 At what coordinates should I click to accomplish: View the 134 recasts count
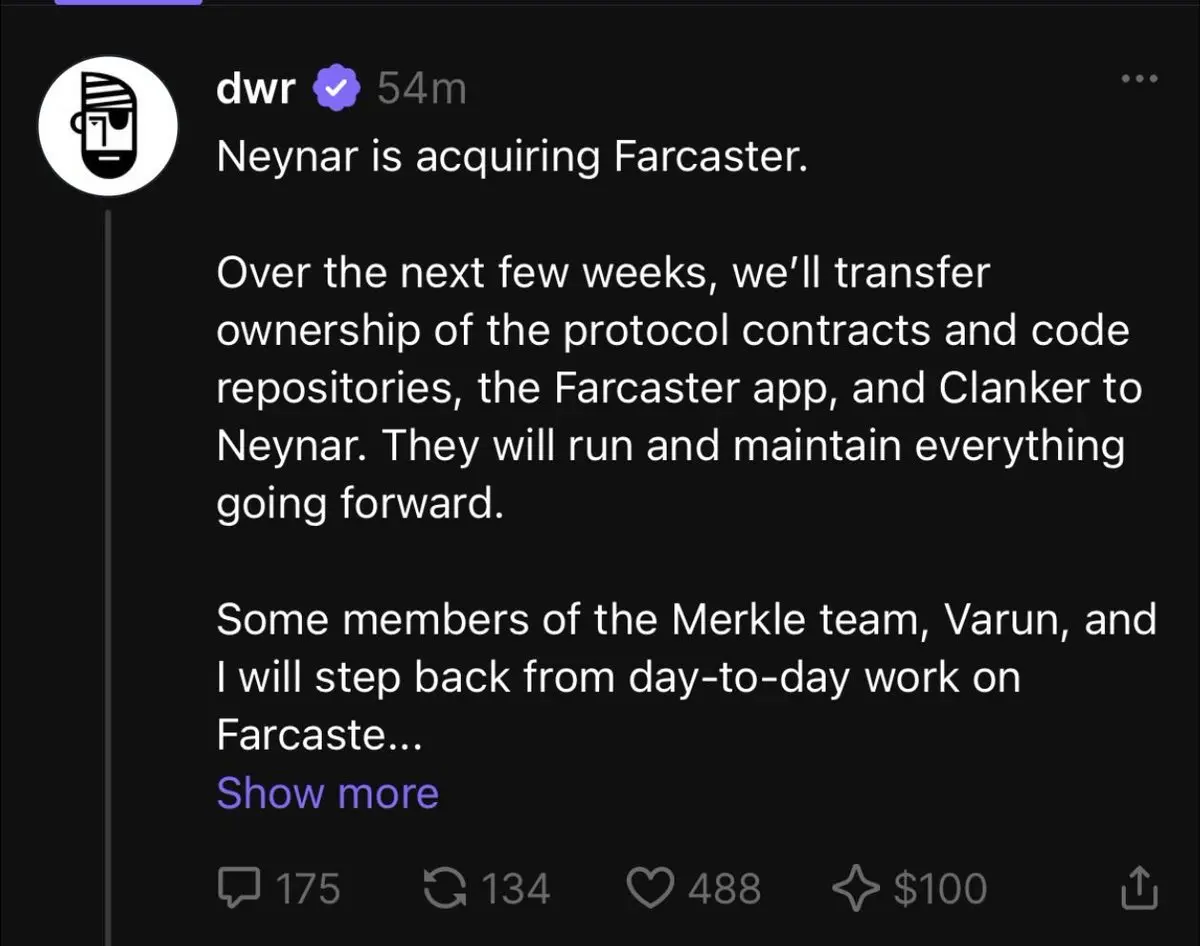click(516, 888)
